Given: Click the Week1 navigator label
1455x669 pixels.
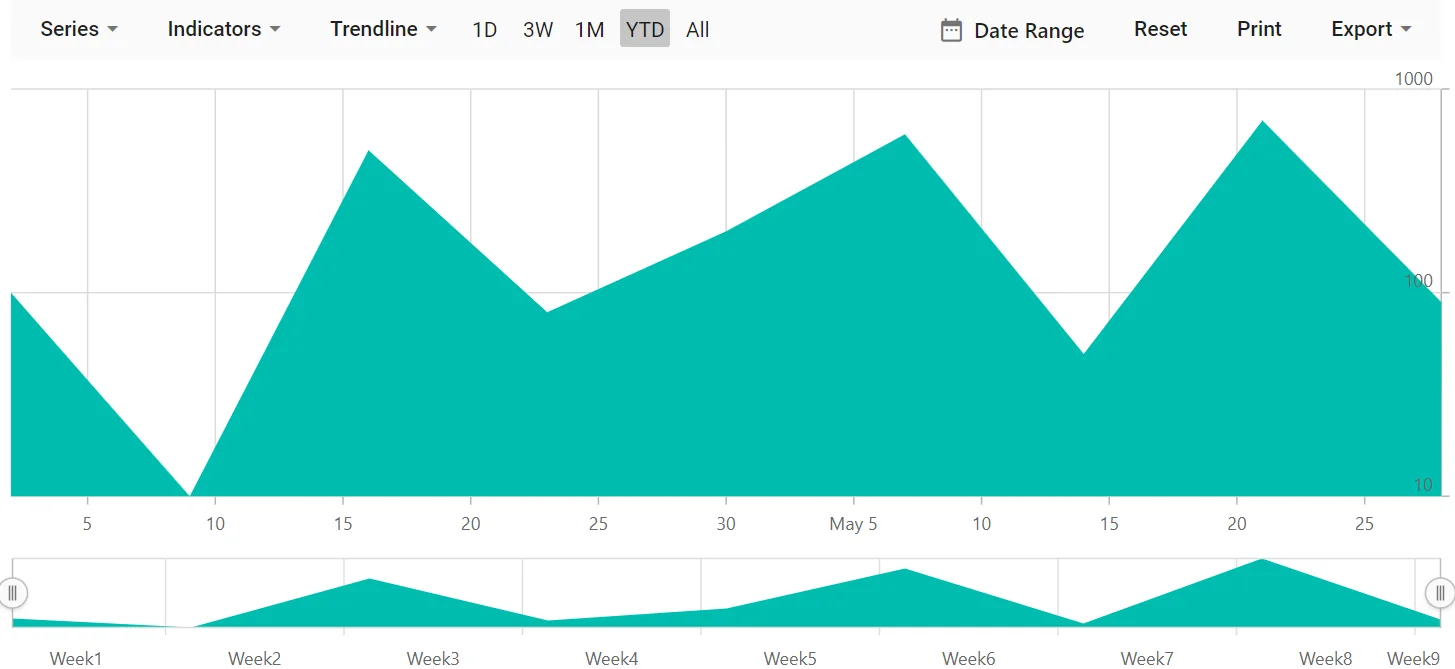Looking at the screenshot, I should [x=76, y=658].
